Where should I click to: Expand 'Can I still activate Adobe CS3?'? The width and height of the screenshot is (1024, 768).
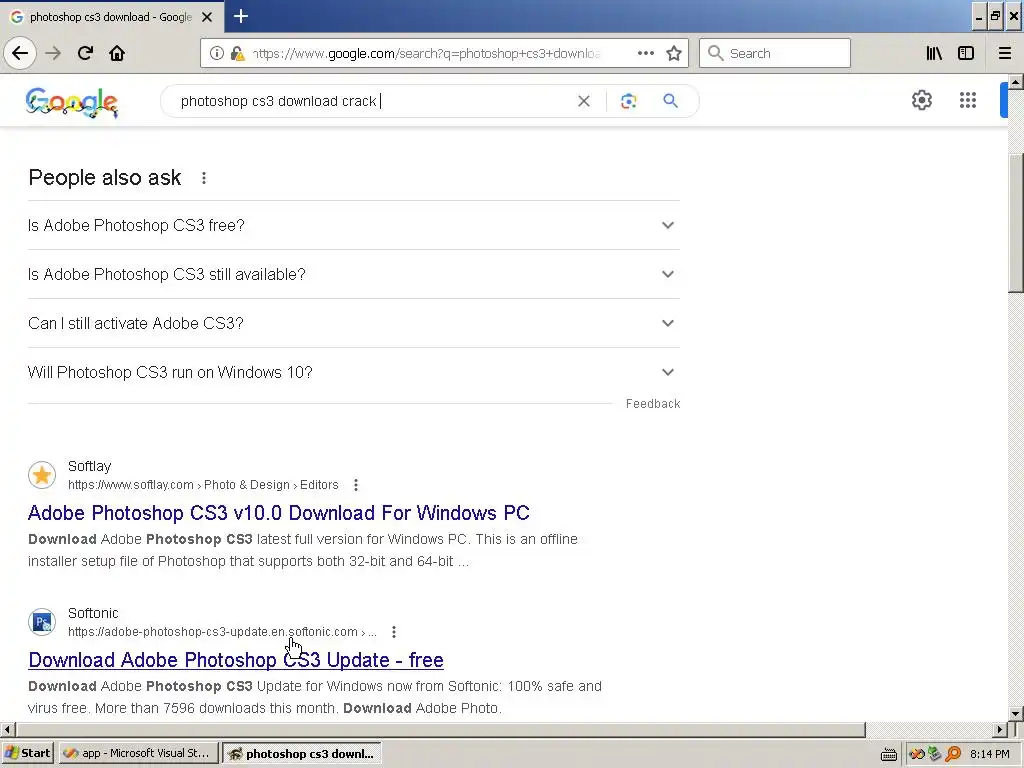click(354, 323)
